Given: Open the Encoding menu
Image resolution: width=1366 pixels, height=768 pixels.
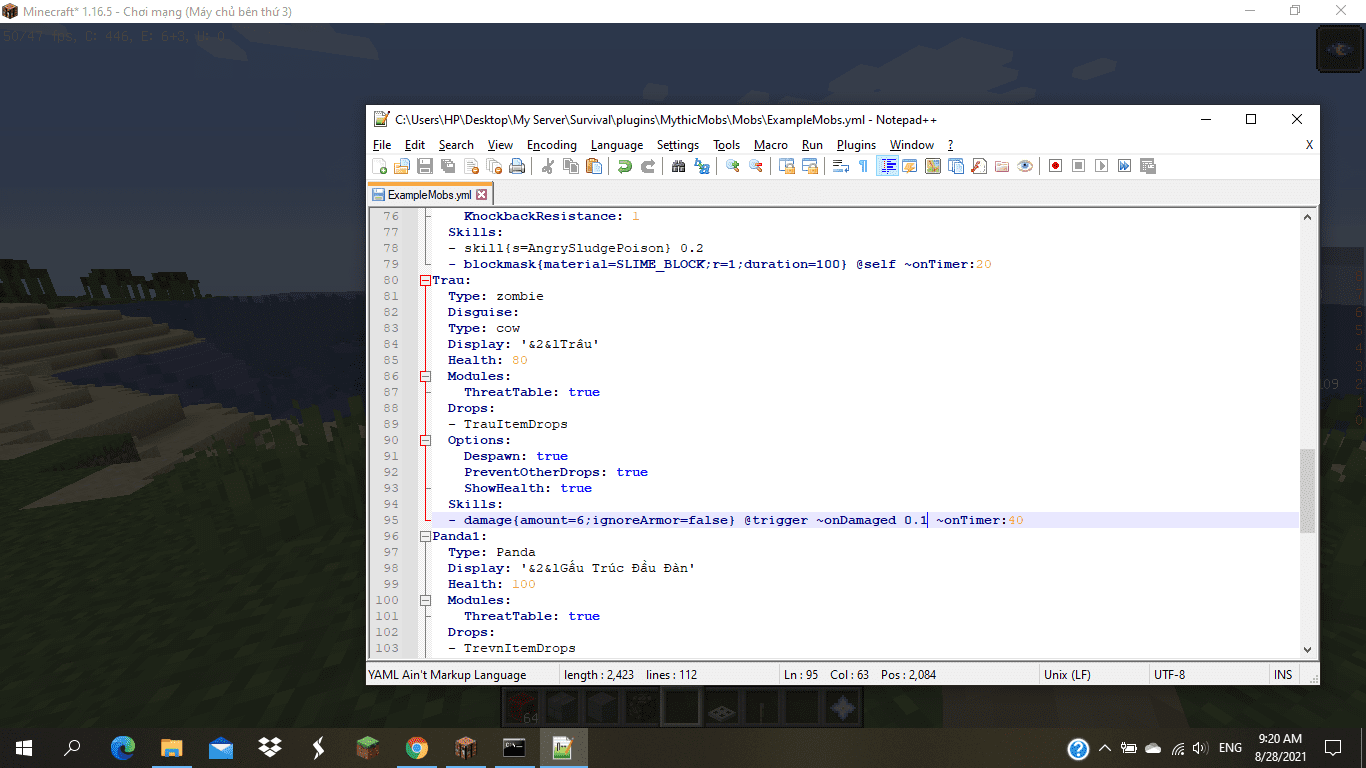Looking at the screenshot, I should coord(551,145).
